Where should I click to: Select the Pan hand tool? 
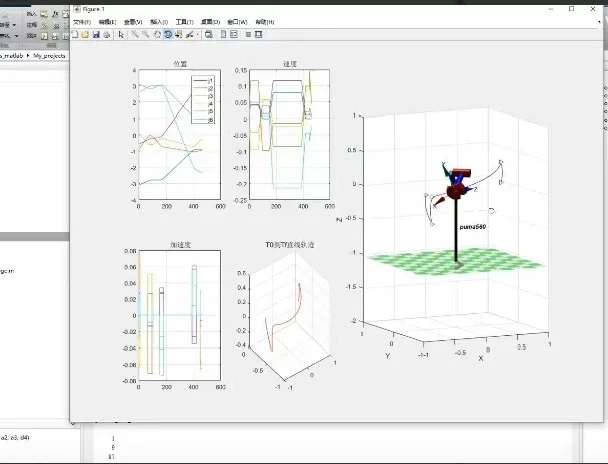157,34
